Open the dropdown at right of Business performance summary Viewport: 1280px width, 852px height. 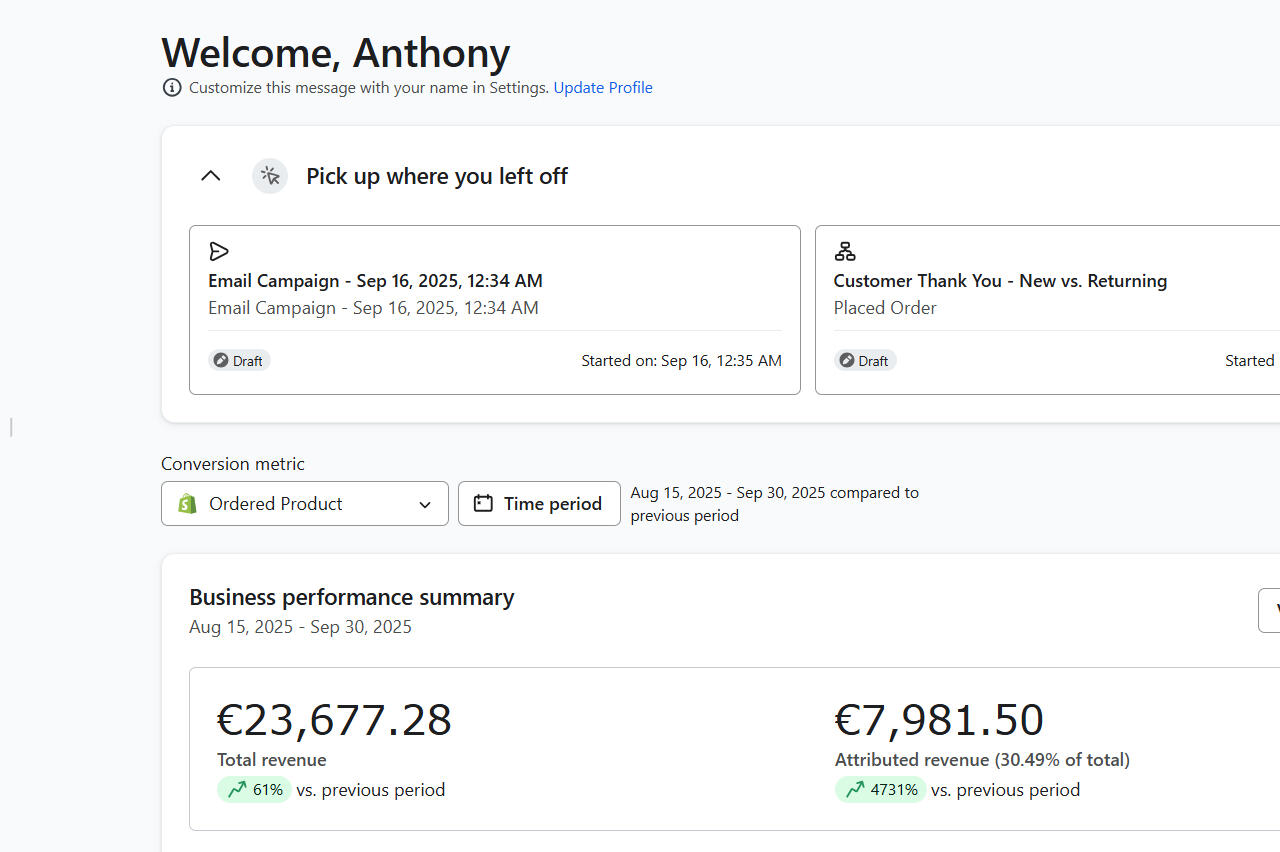pos(1270,611)
